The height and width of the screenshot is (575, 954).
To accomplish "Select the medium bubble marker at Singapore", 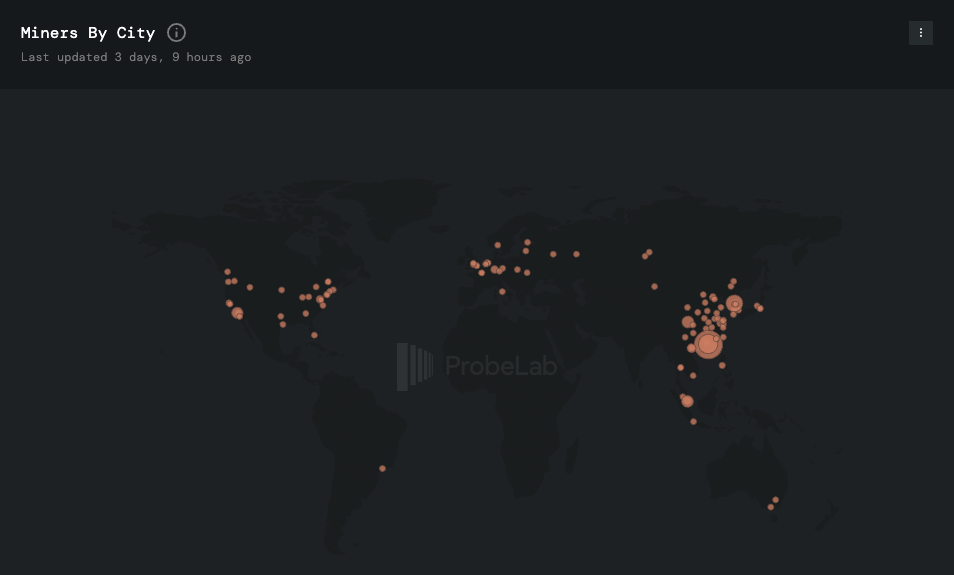I will (x=688, y=401).
